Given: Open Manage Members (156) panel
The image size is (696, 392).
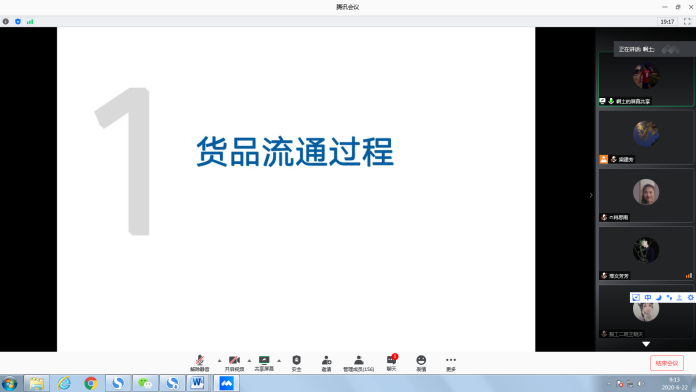Looking at the screenshot, I should pos(359,363).
